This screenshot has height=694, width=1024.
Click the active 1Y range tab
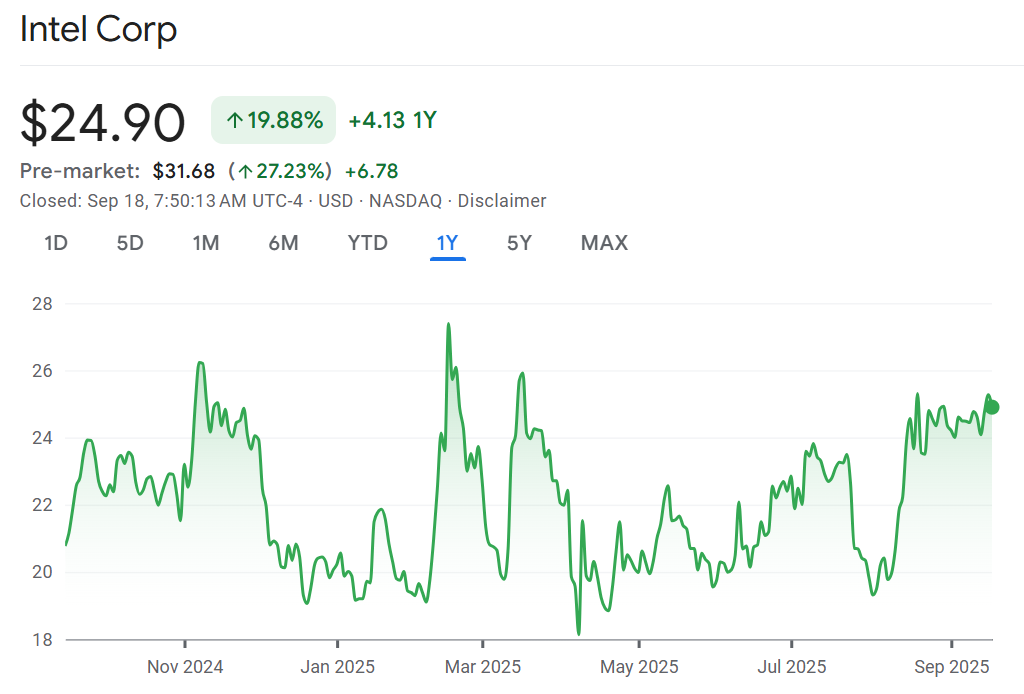pyautogui.click(x=447, y=243)
